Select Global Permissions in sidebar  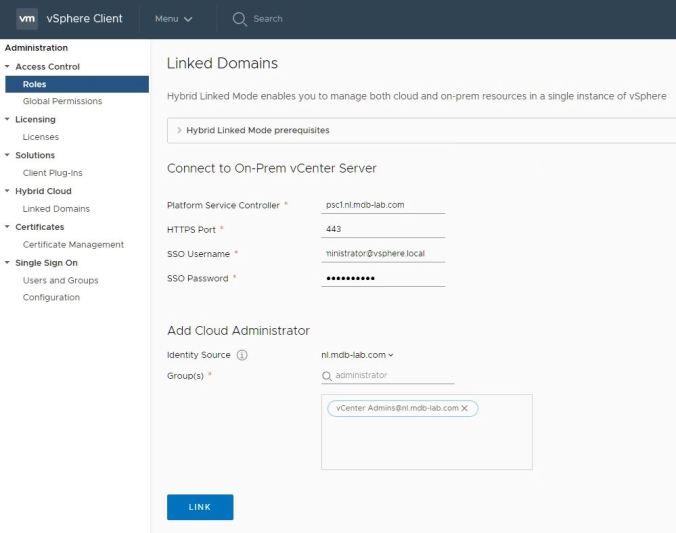[x=62, y=101]
